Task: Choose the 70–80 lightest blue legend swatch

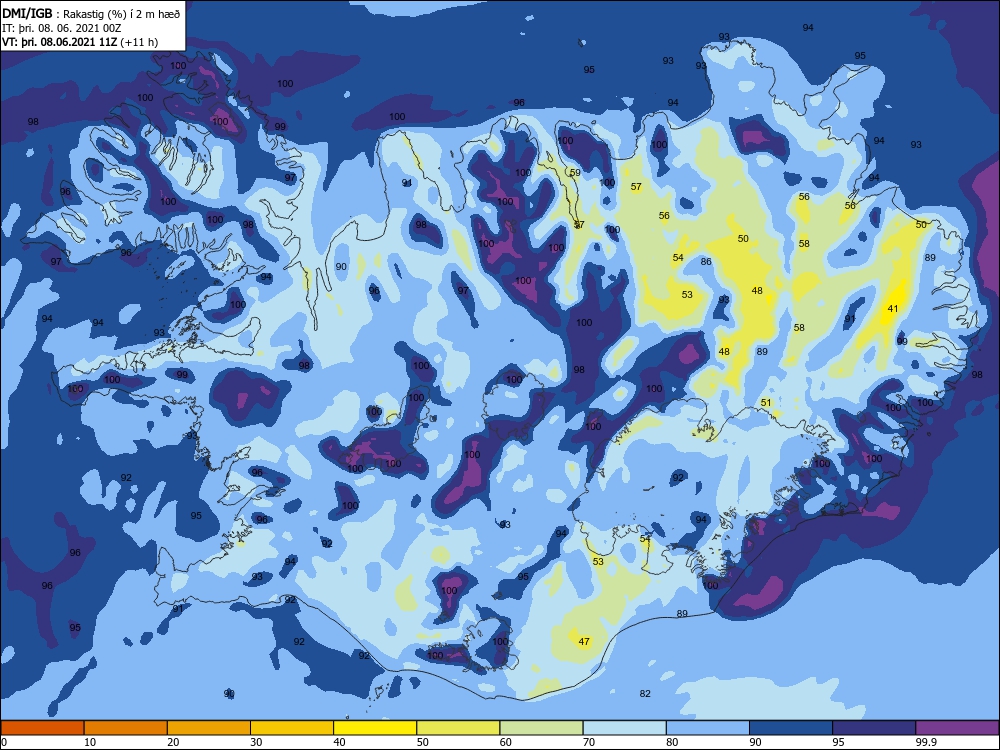Action: [624, 728]
